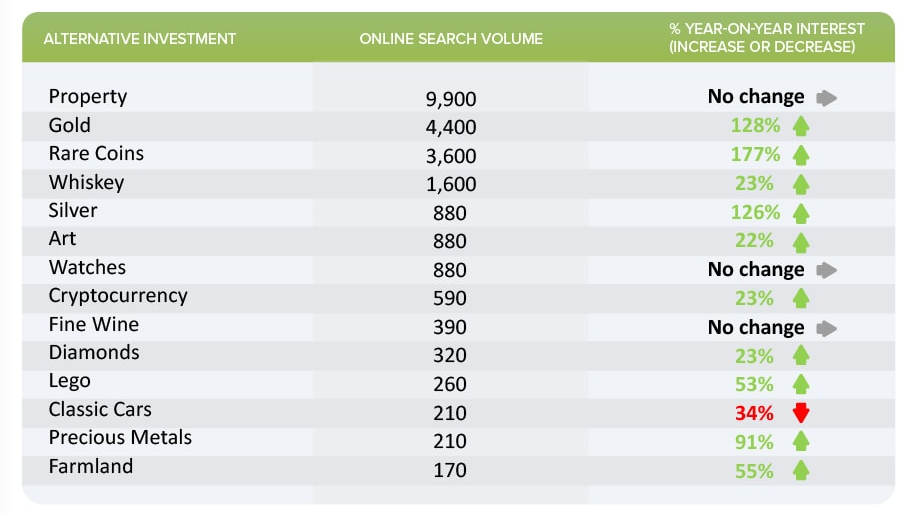The height and width of the screenshot is (513, 907).
Task: Click No change text in Watches row
Action: (756, 270)
